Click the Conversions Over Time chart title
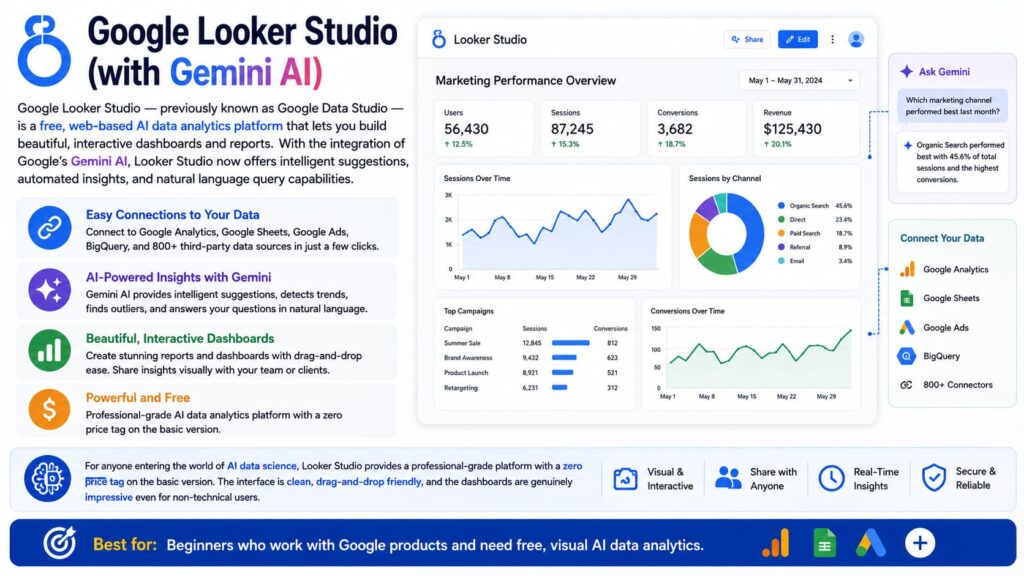 pos(687,311)
